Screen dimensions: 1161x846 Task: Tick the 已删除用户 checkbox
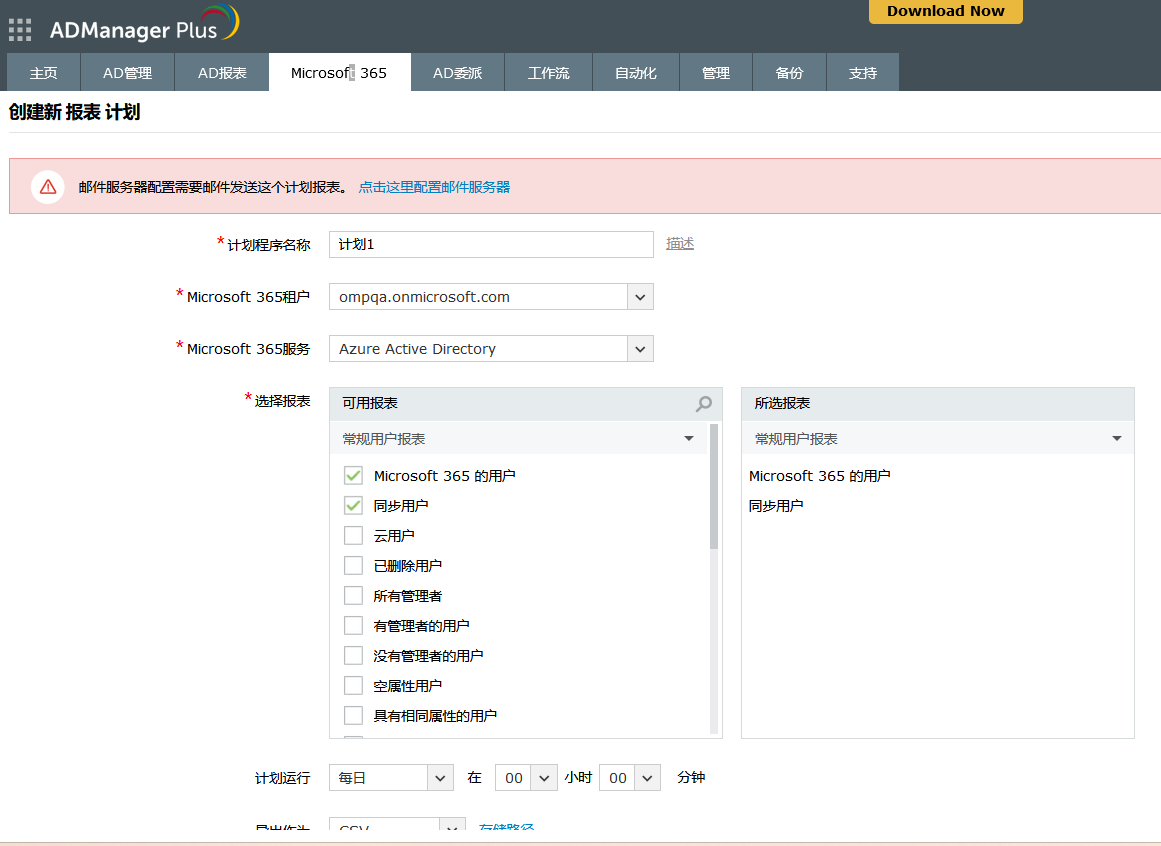click(353, 565)
